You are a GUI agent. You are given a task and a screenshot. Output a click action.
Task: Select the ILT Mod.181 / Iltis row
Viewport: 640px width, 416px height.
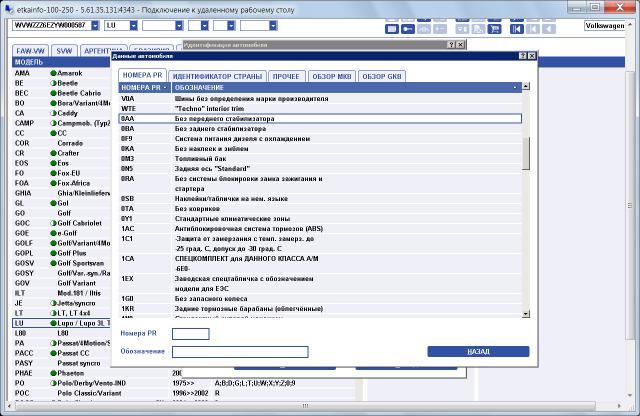click(62, 293)
